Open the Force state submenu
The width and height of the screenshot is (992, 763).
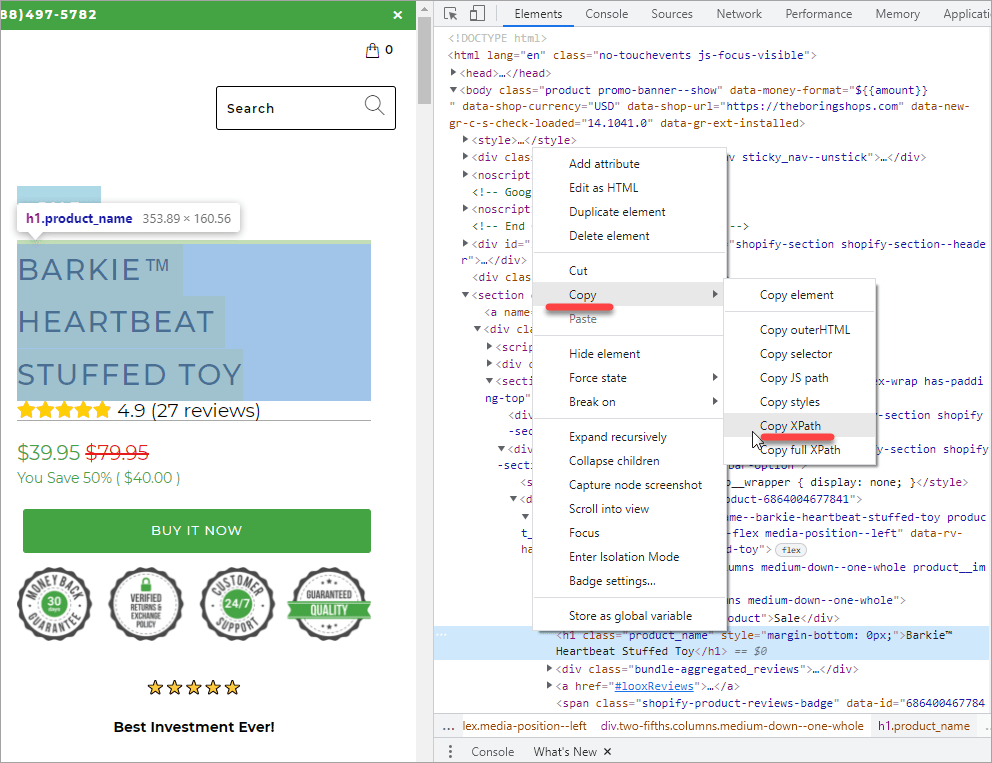pyautogui.click(x=629, y=378)
